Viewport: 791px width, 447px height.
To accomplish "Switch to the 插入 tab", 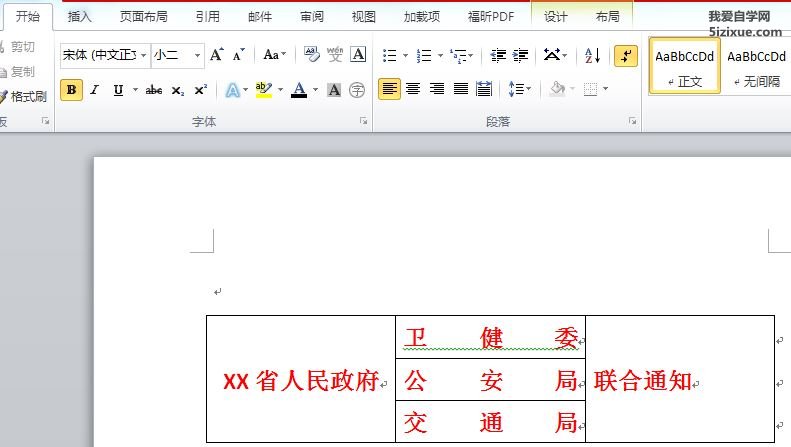I will point(80,17).
